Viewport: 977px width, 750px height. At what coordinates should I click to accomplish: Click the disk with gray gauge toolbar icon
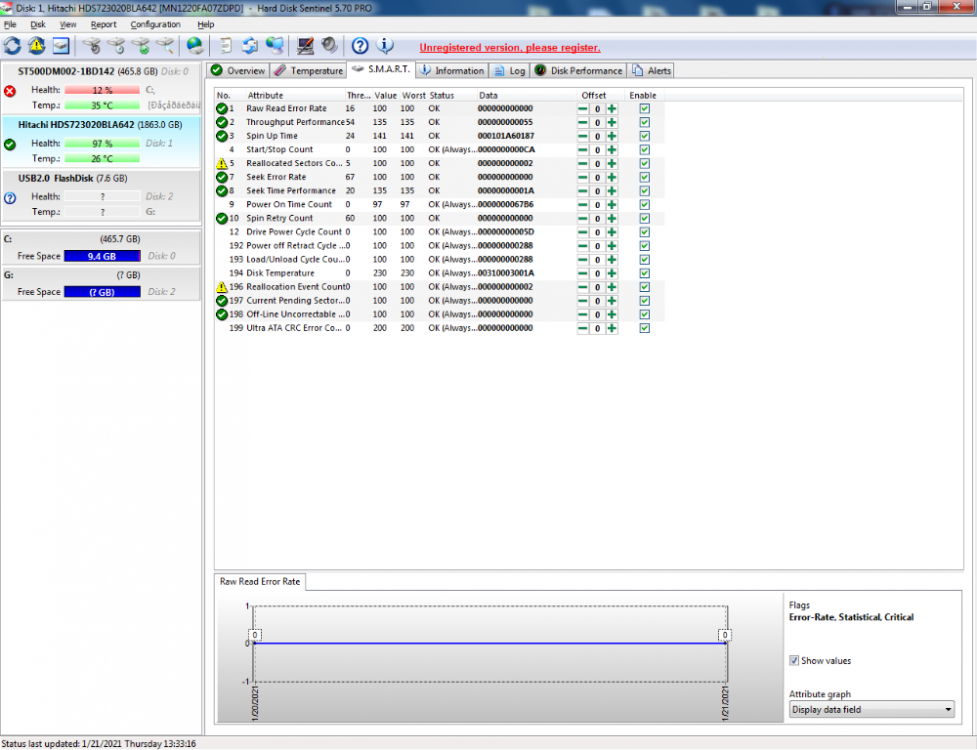click(92, 45)
